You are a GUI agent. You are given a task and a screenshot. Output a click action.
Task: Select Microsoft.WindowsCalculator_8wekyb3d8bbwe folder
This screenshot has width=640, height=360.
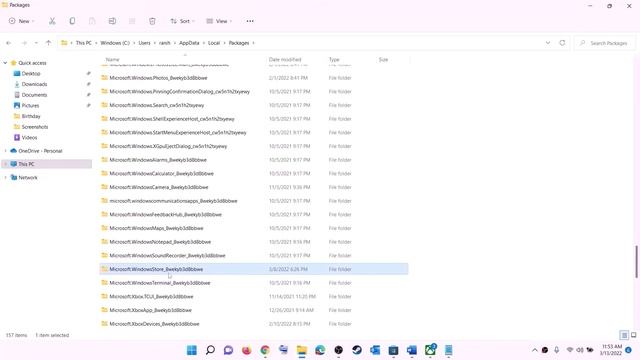tap(253, 173)
